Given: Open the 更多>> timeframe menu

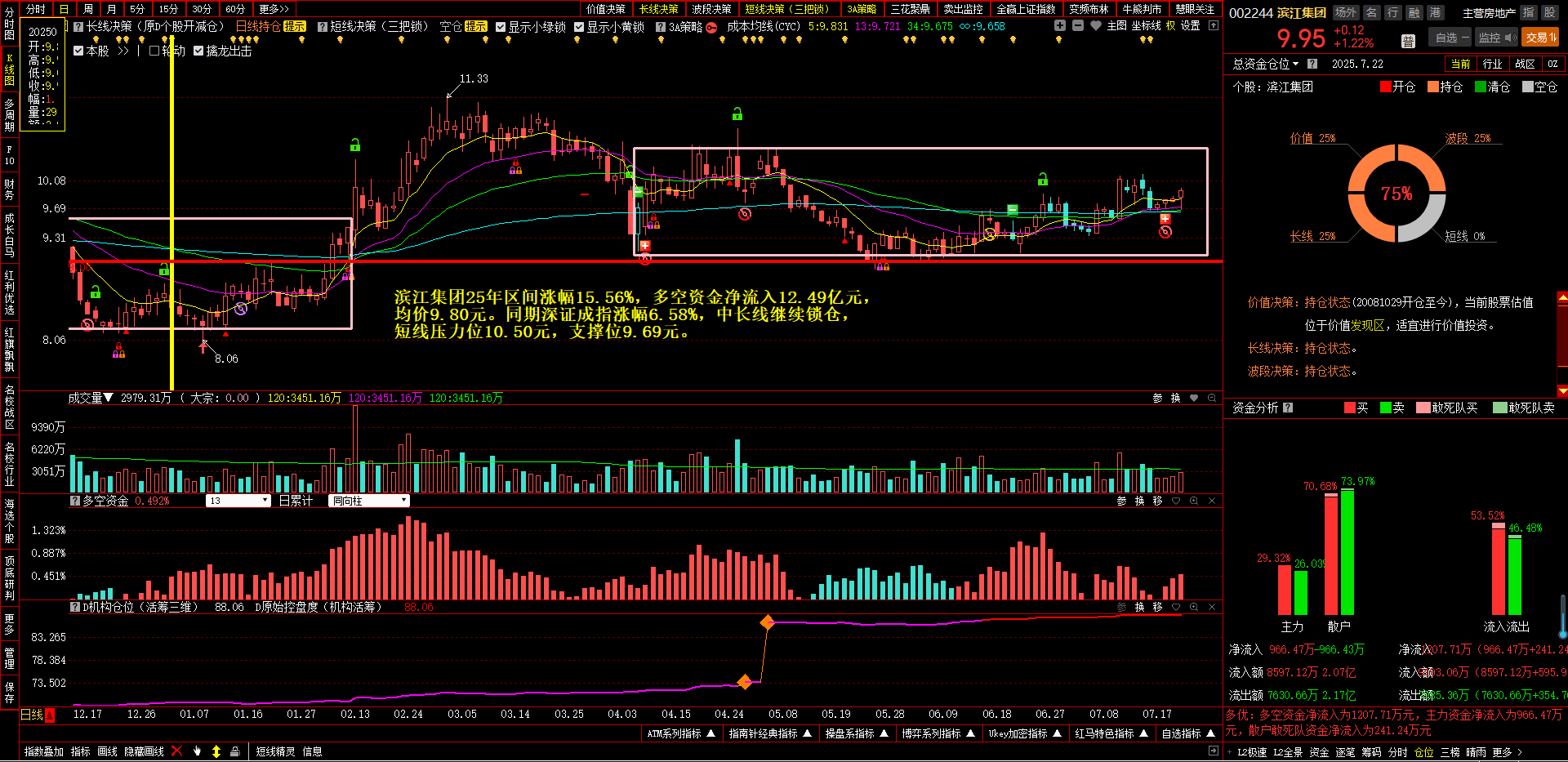Looking at the screenshot, I should coord(274,9).
